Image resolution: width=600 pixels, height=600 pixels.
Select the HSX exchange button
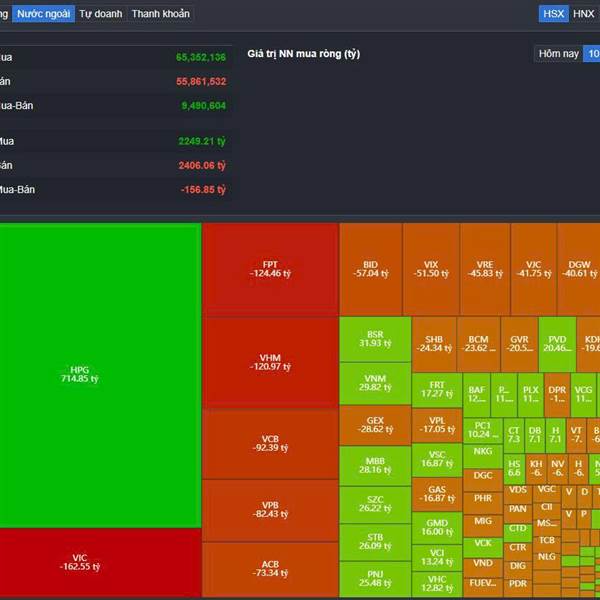pyautogui.click(x=553, y=14)
